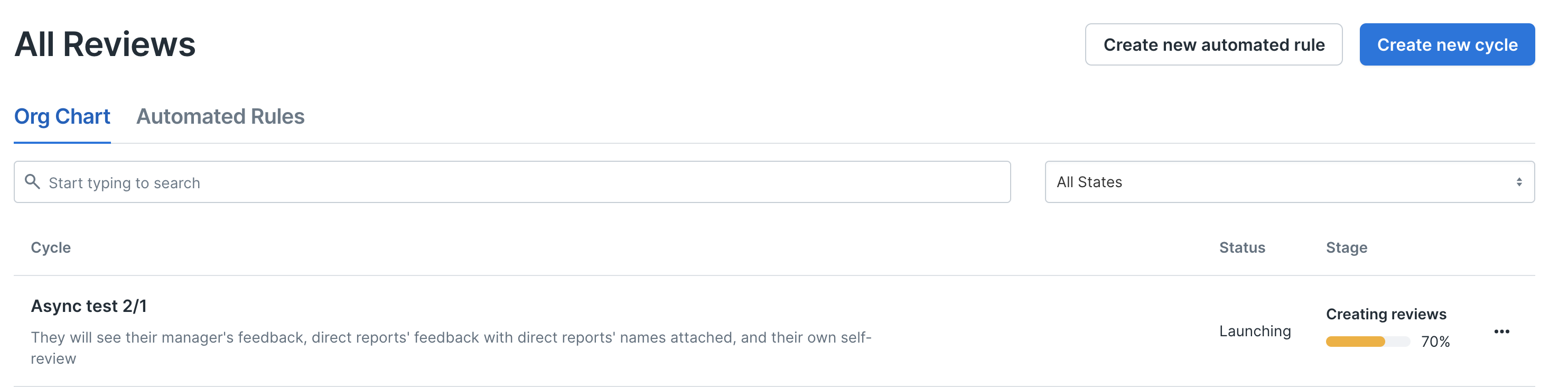The height and width of the screenshot is (387, 1568).
Task: Click Create new cycle button
Action: [1447, 44]
